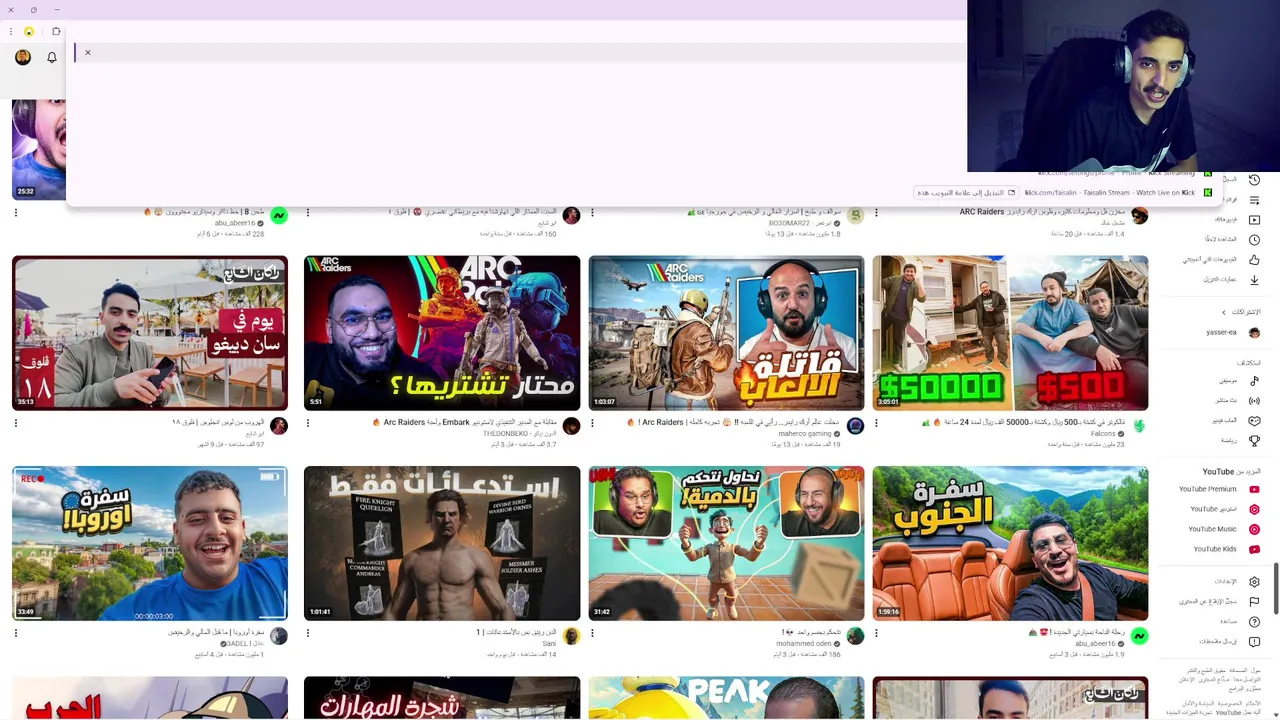
Task: Click the switch-to-tab chip in suggestion
Action: pos(966,192)
